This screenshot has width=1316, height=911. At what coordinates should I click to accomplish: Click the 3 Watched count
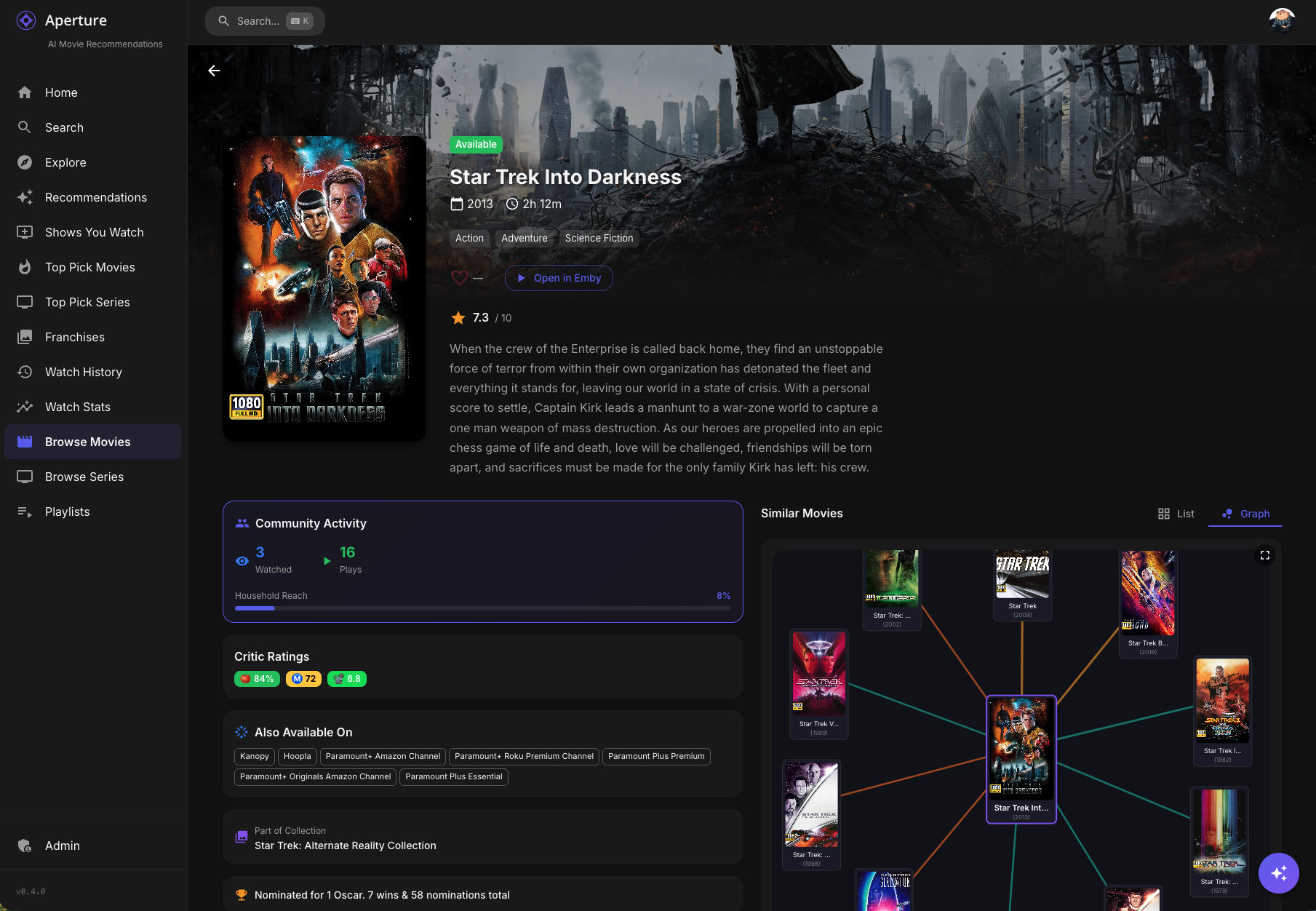[264, 560]
